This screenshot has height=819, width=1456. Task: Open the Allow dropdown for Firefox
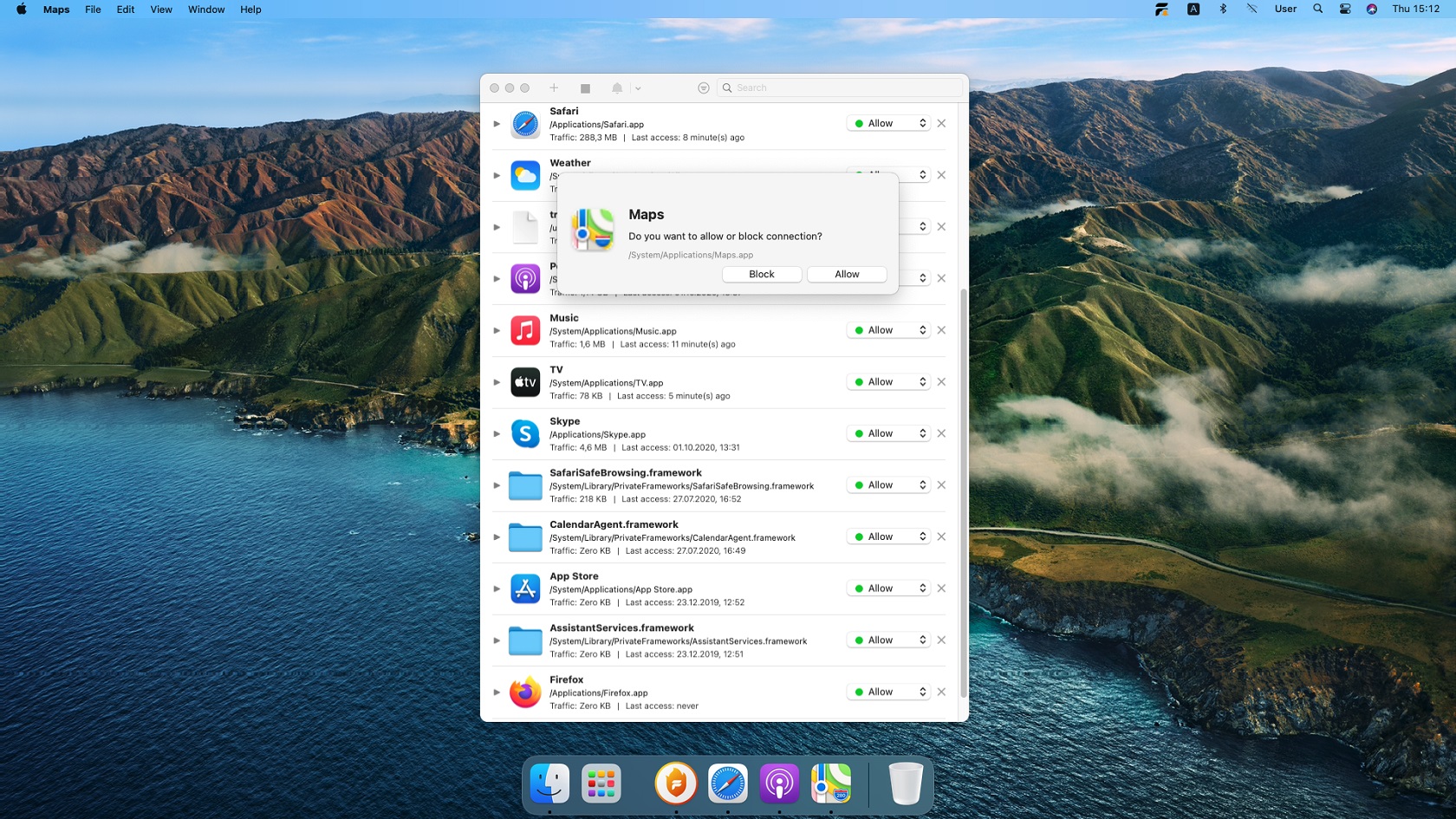888,692
